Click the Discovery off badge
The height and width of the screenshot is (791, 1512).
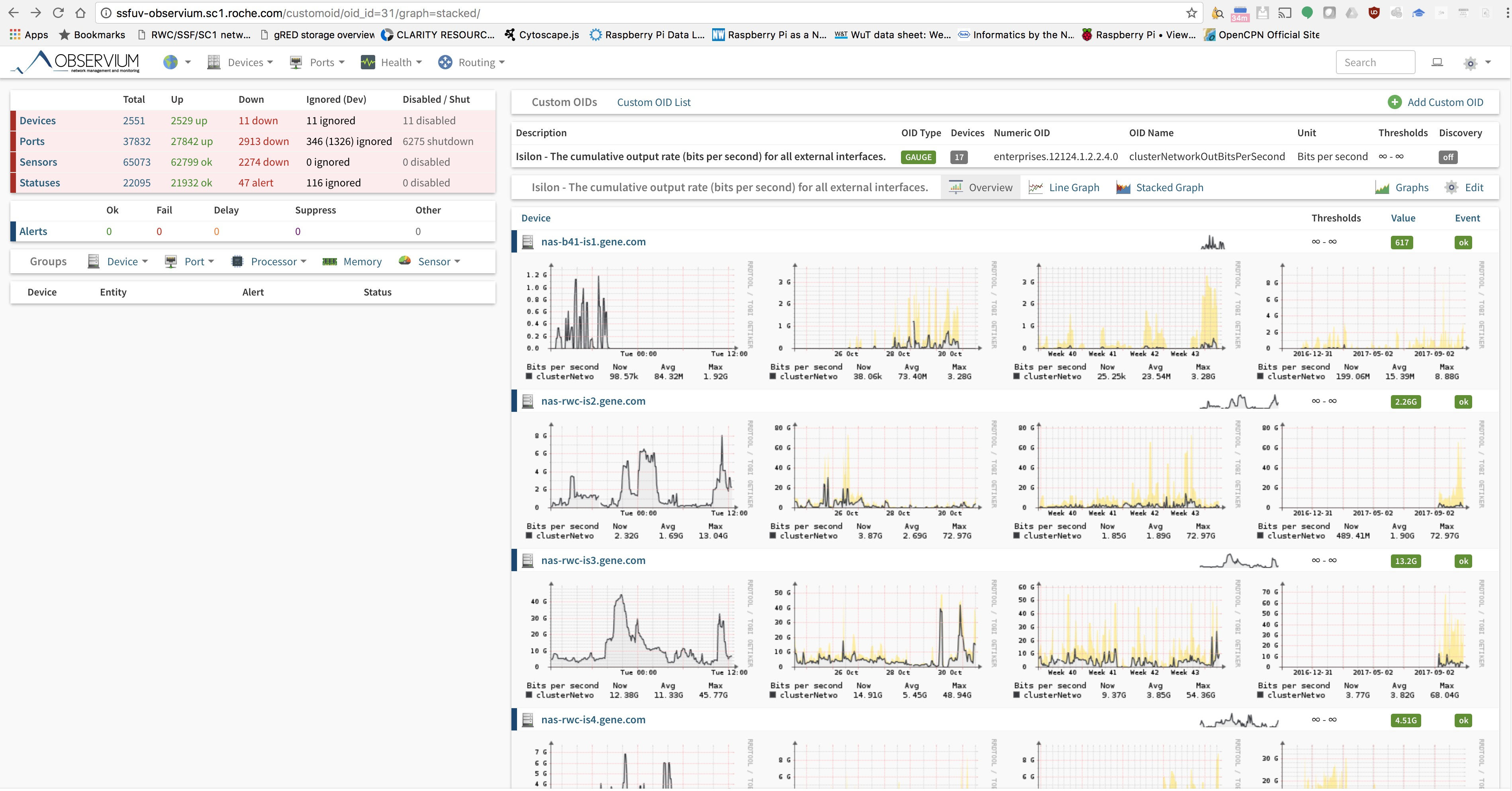point(1448,157)
